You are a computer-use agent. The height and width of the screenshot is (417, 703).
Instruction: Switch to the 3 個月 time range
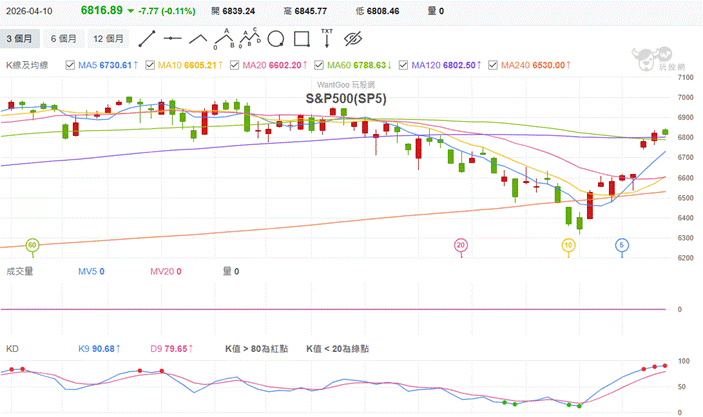click(x=19, y=39)
